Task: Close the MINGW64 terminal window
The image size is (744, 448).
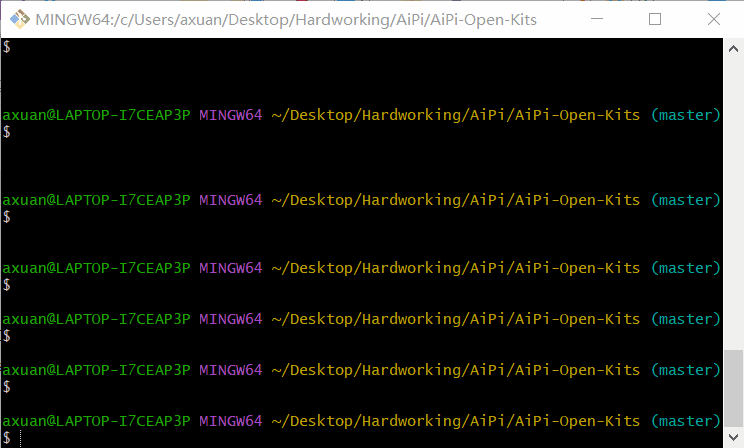Action: (x=714, y=19)
